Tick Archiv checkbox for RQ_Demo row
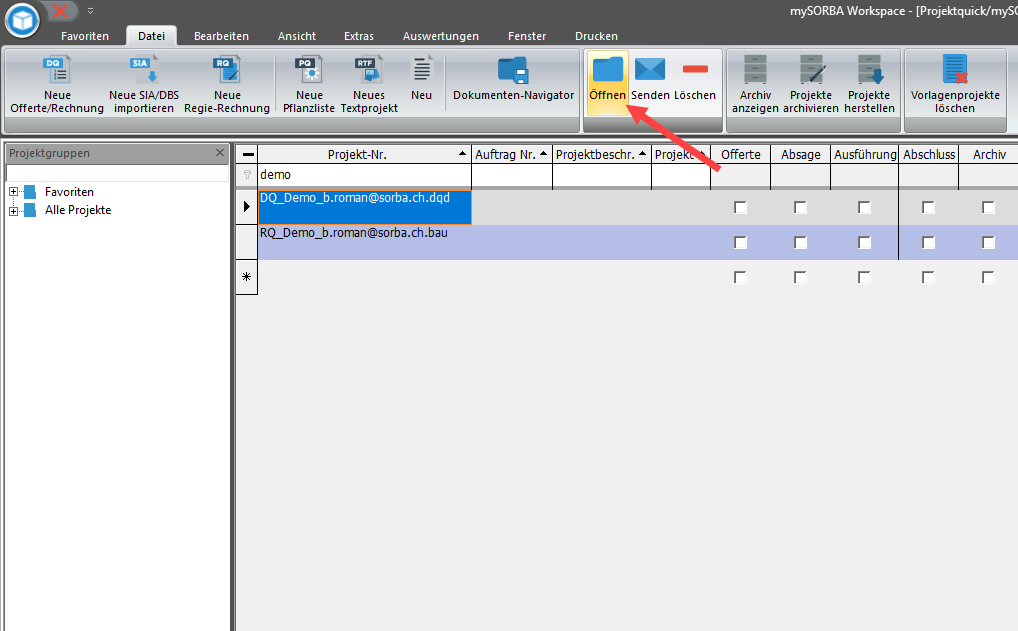 [988, 242]
